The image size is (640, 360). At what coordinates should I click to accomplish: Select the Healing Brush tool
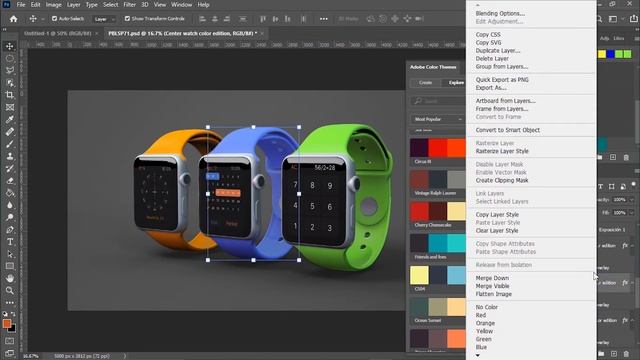[10, 132]
